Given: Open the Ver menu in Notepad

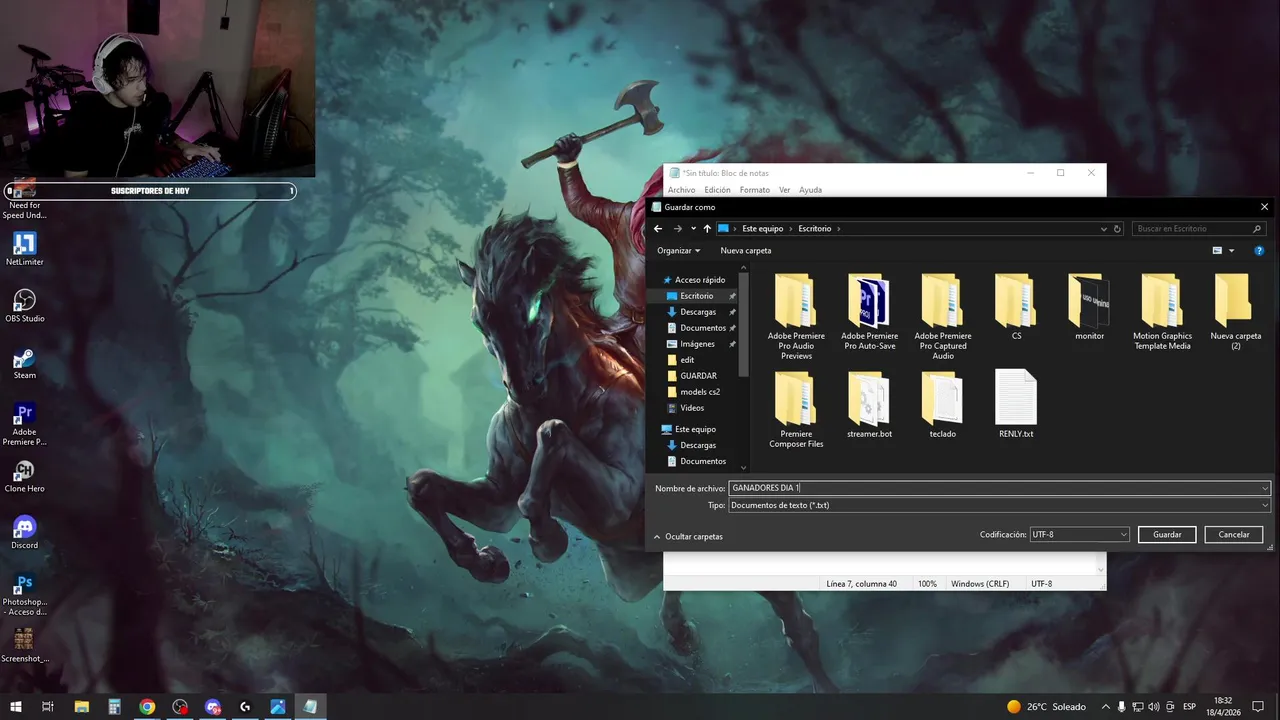Looking at the screenshot, I should coord(785,190).
